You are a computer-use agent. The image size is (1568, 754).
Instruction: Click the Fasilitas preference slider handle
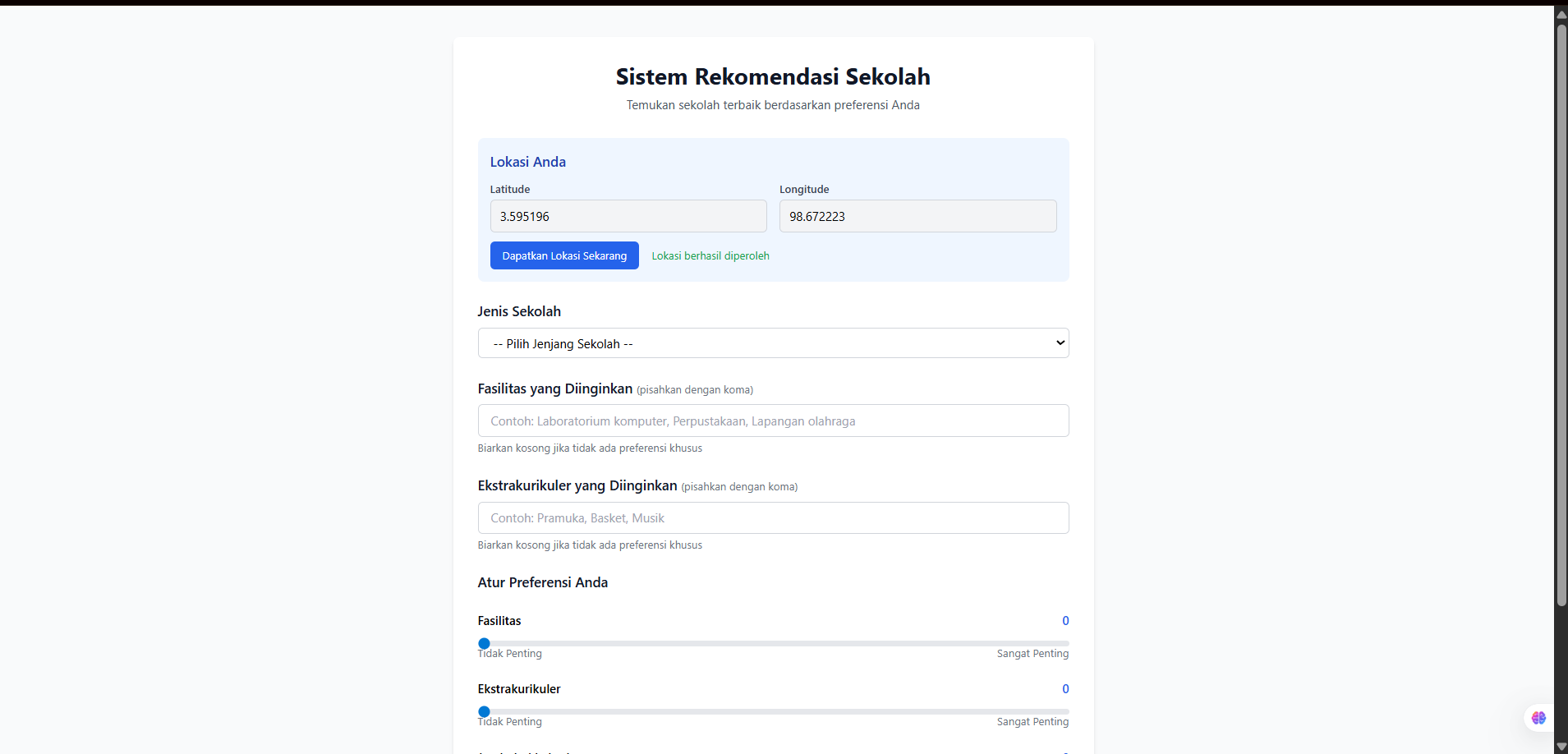[x=484, y=643]
